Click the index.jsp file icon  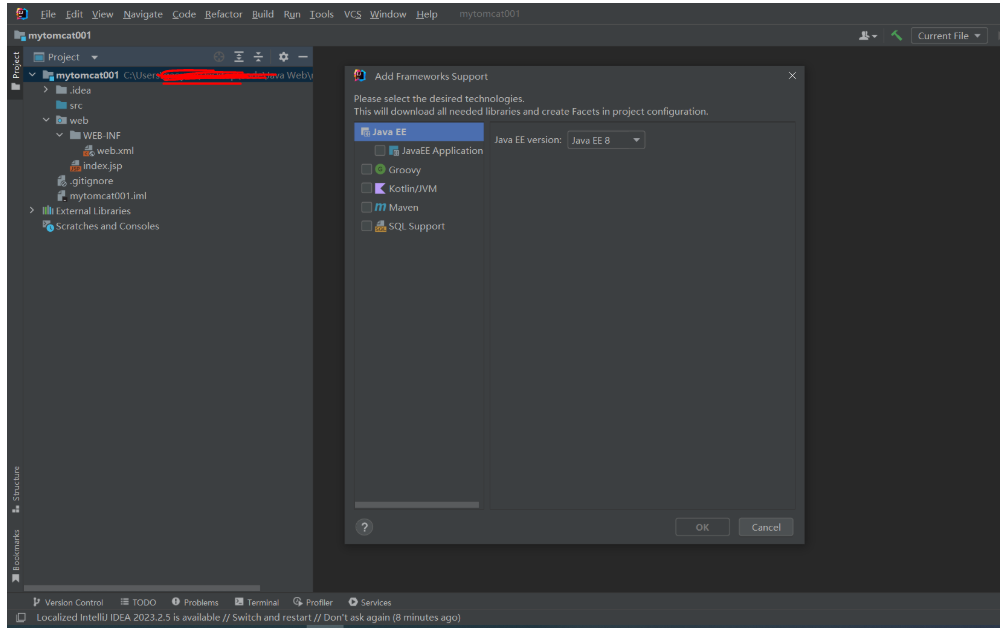(75, 166)
